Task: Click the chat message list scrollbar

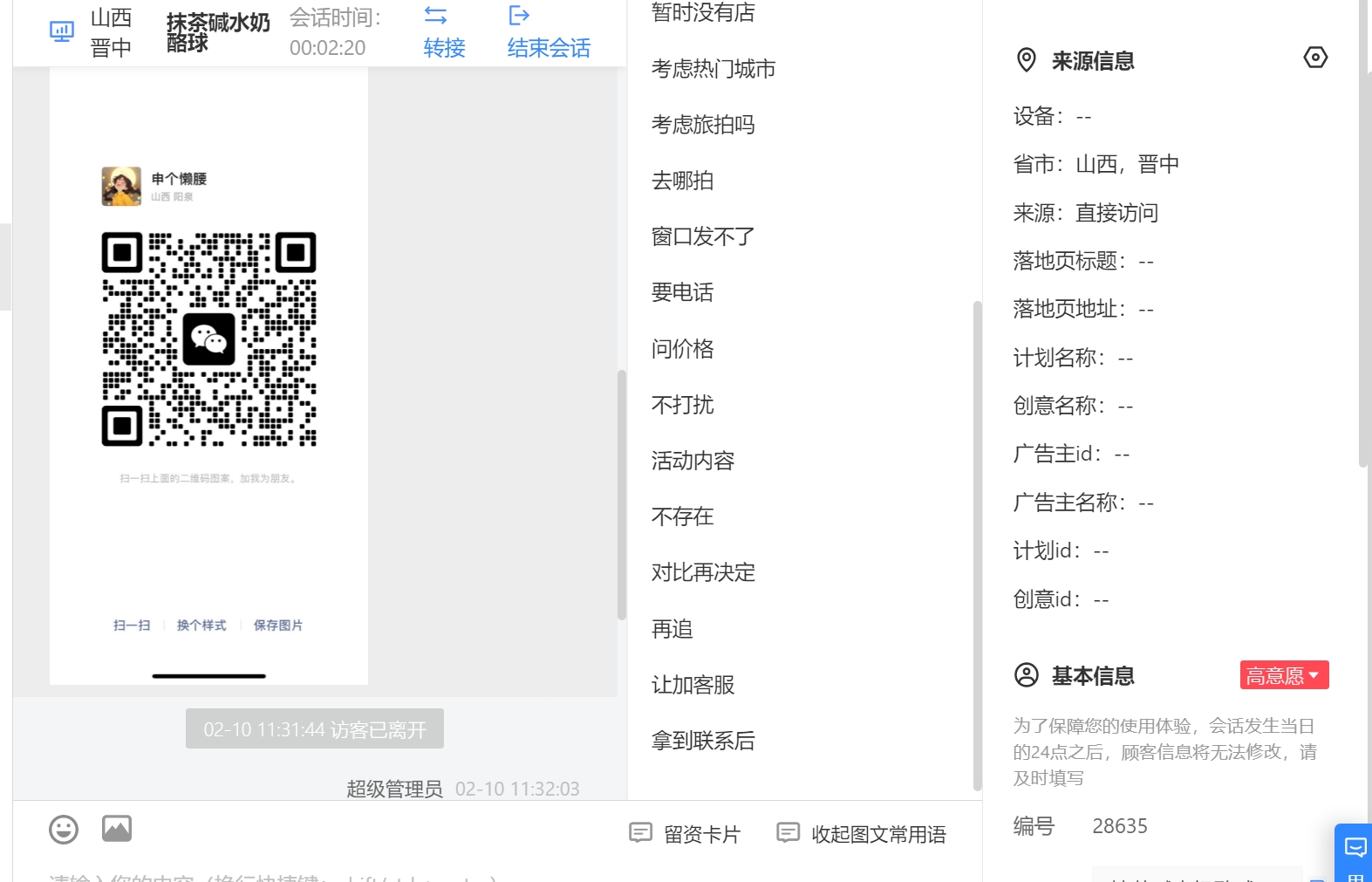Action: [x=622, y=495]
